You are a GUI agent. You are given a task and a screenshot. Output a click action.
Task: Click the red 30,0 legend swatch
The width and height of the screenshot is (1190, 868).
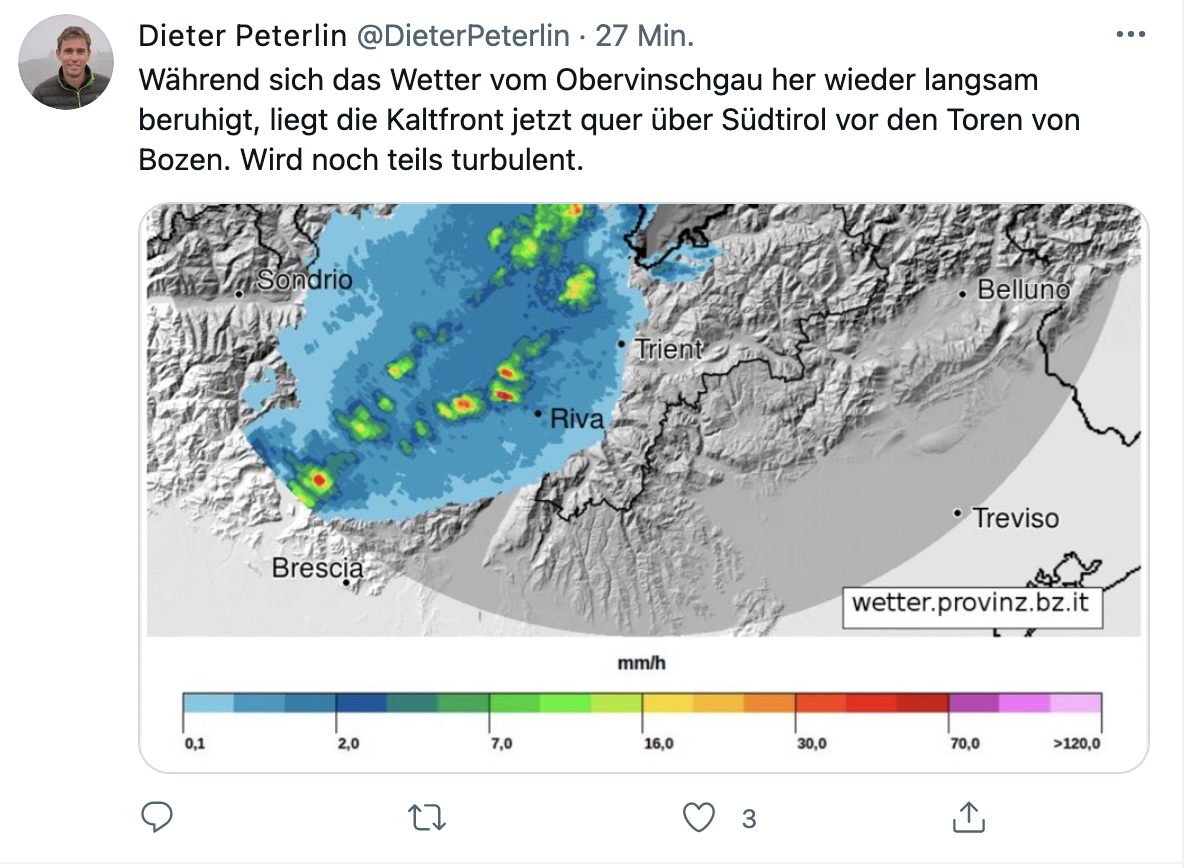pyautogui.click(x=820, y=703)
